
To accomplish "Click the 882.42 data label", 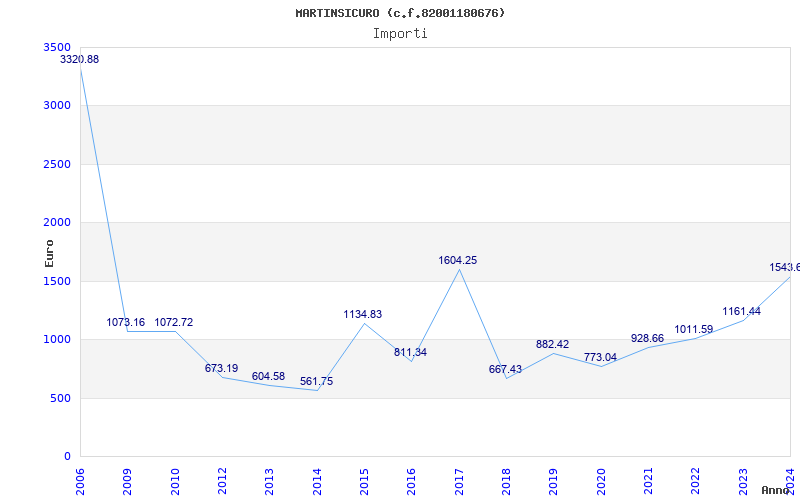I will click(553, 344).
